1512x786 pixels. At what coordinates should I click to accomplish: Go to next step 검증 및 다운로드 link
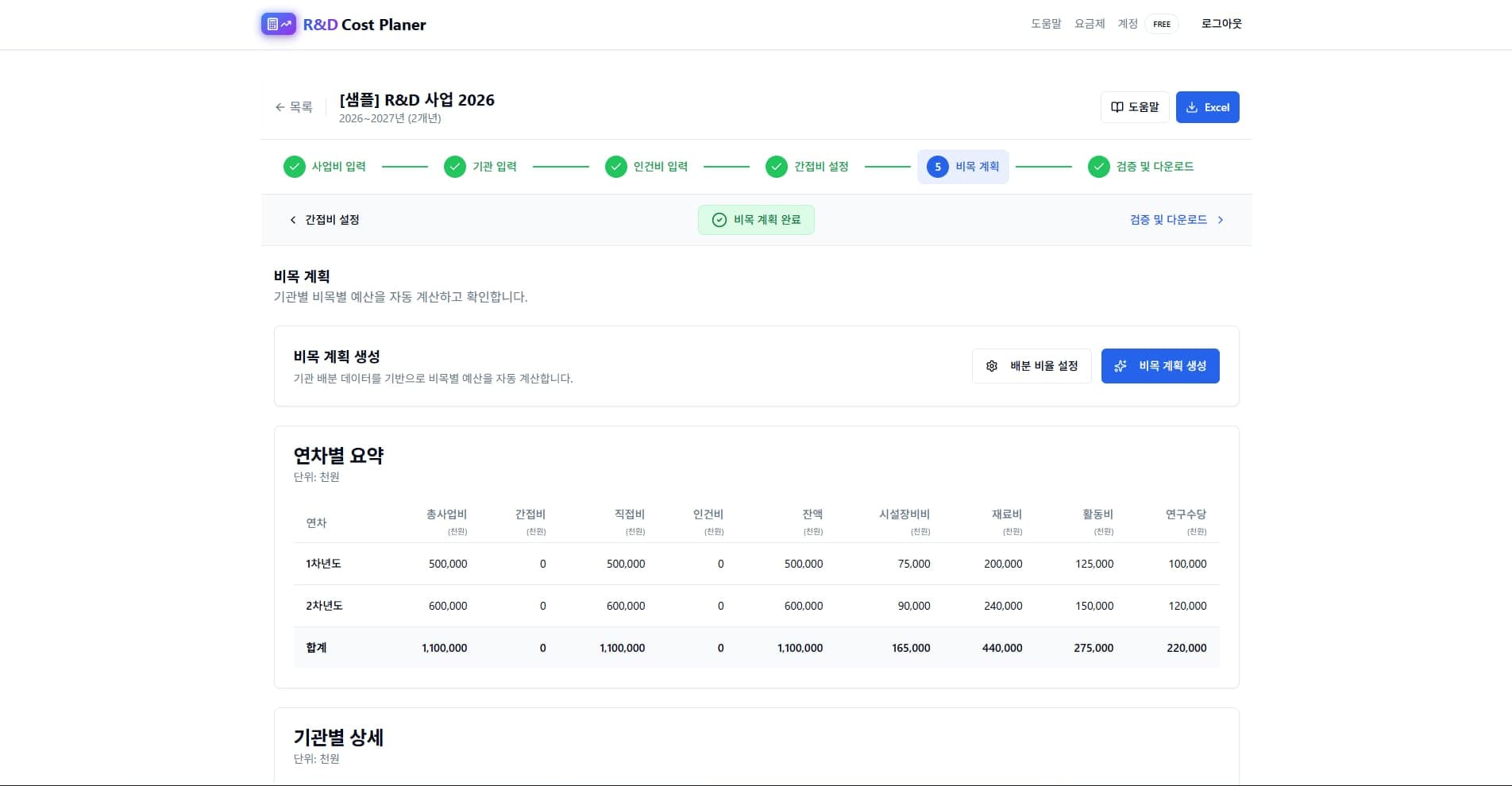coord(1177,220)
